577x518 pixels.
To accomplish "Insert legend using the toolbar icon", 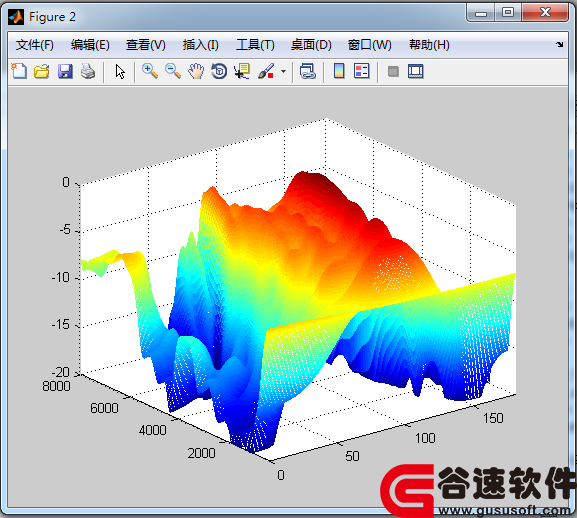I will pos(361,71).
